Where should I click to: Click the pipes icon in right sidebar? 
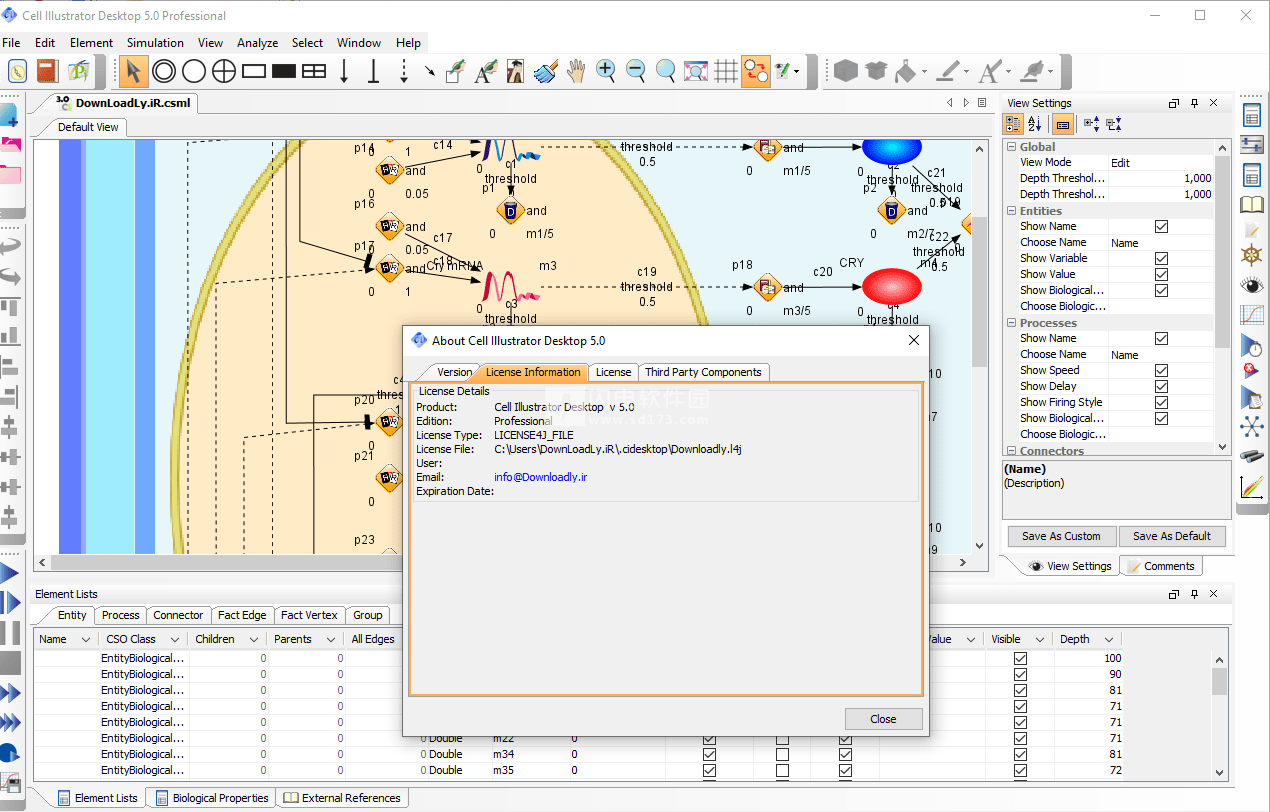click(1252, 457)
